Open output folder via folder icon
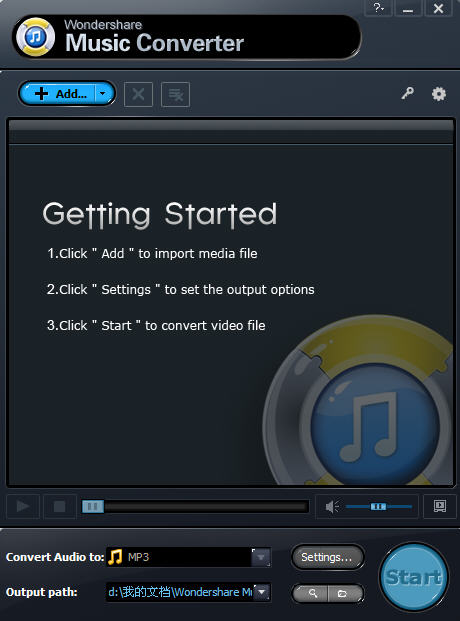460x621 pixels. pos(343,593)
